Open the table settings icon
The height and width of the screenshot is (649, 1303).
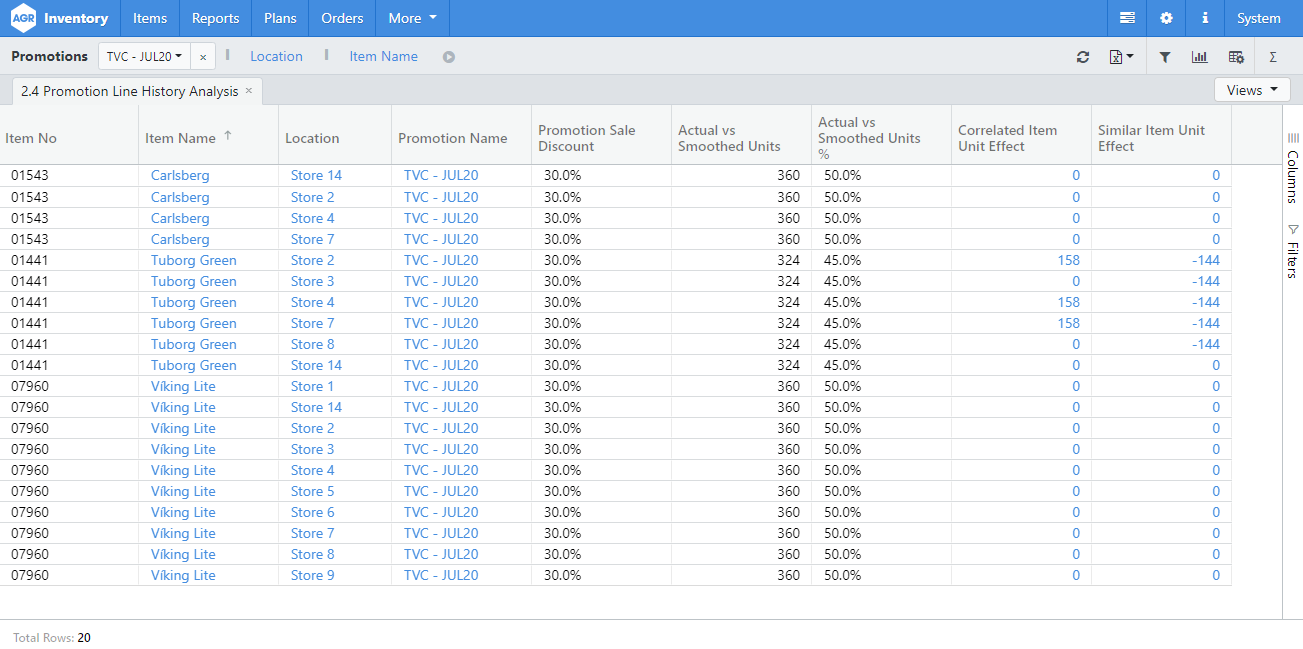click(x=1236, y=57)
